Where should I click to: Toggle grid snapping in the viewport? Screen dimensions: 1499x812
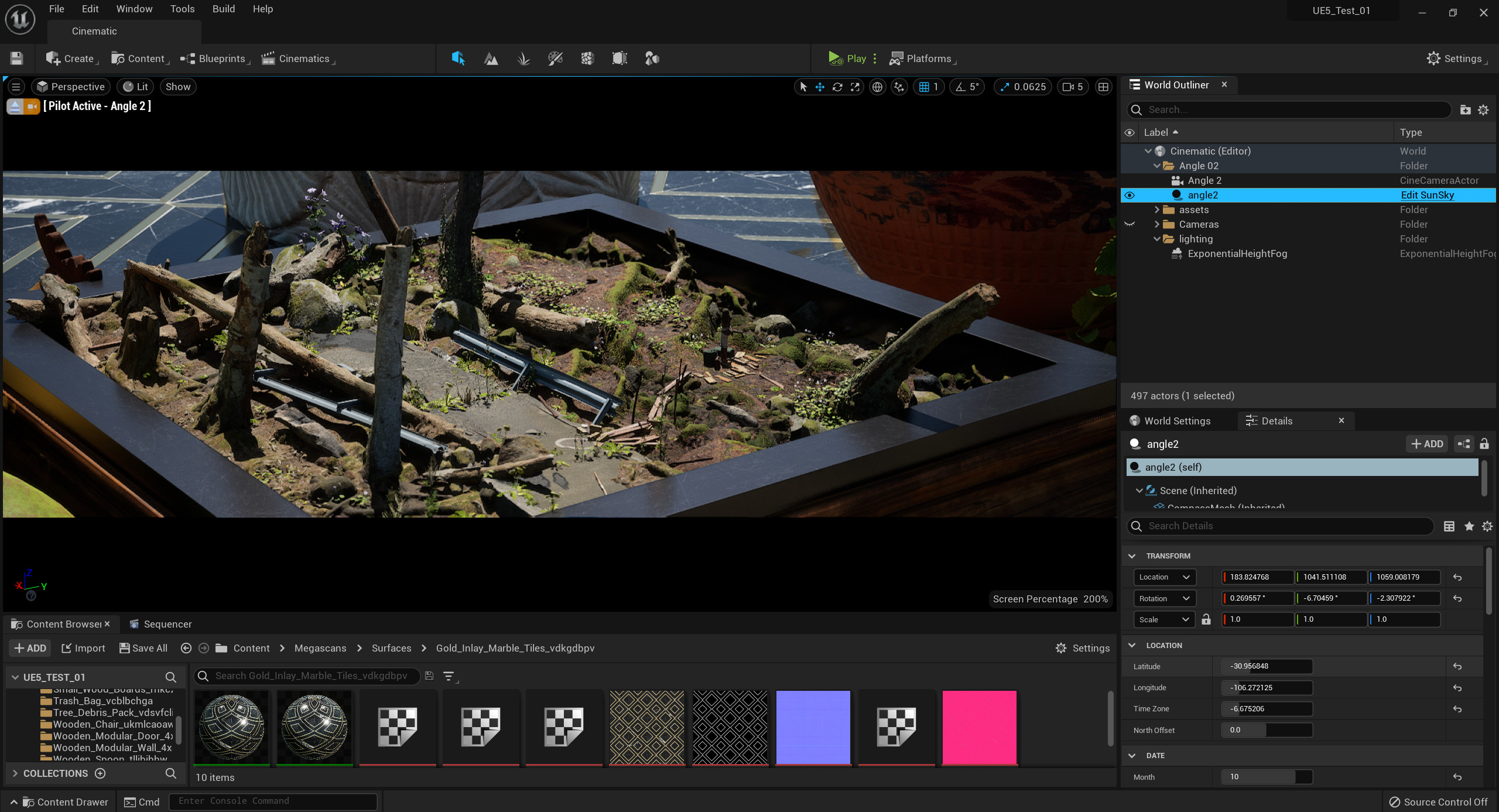coord(924,87)
